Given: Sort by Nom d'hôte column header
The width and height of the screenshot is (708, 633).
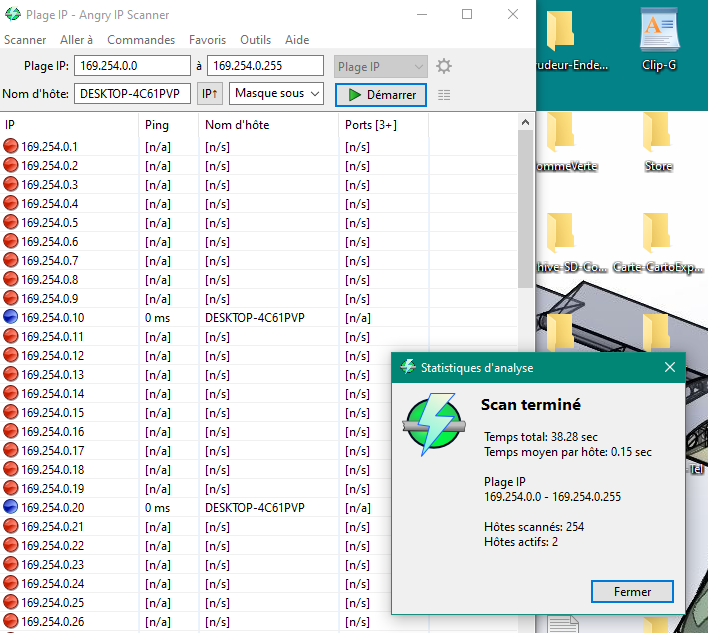Looking at the screenshot, I should click(268, 125).
